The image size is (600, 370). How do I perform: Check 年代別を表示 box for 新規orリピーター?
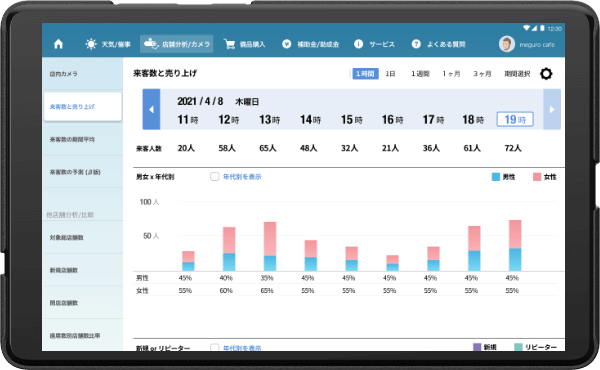click(215, 347)
